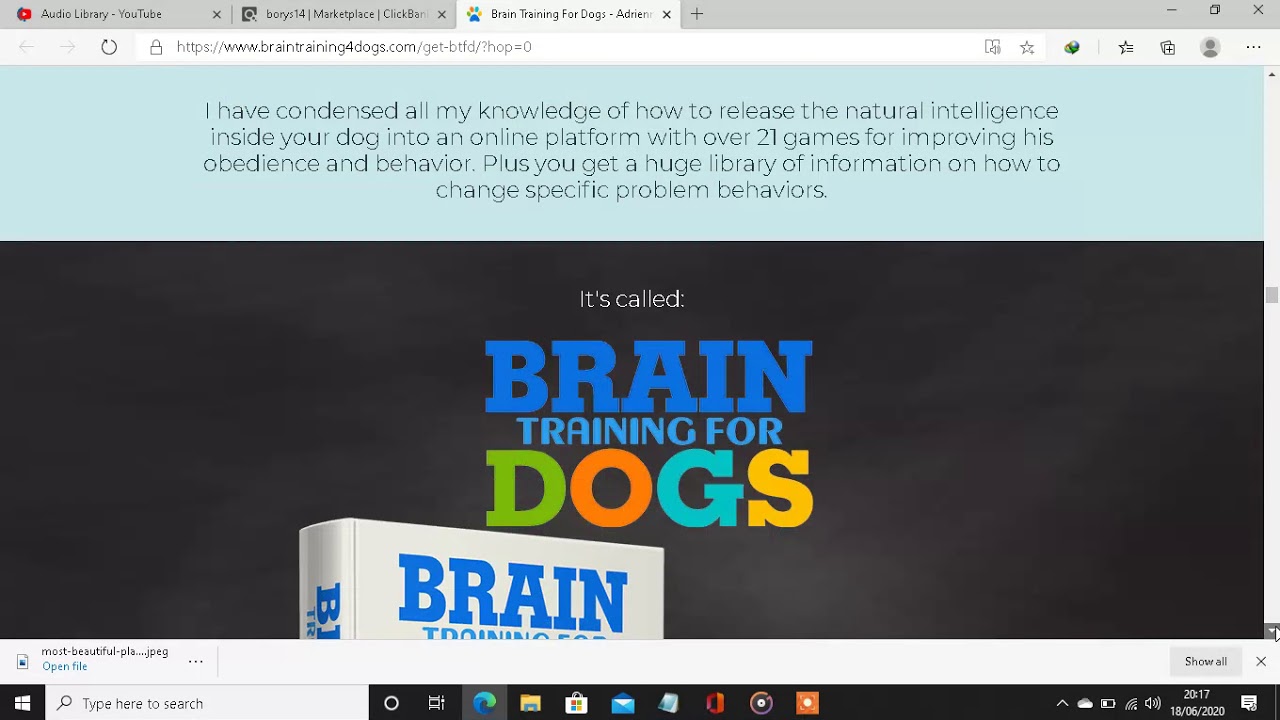Image resolution: width=1280 pixels, height=720 pixels.
Task: Open the immersive reader icon in the address bar
Action: click(x=992, y=47)
